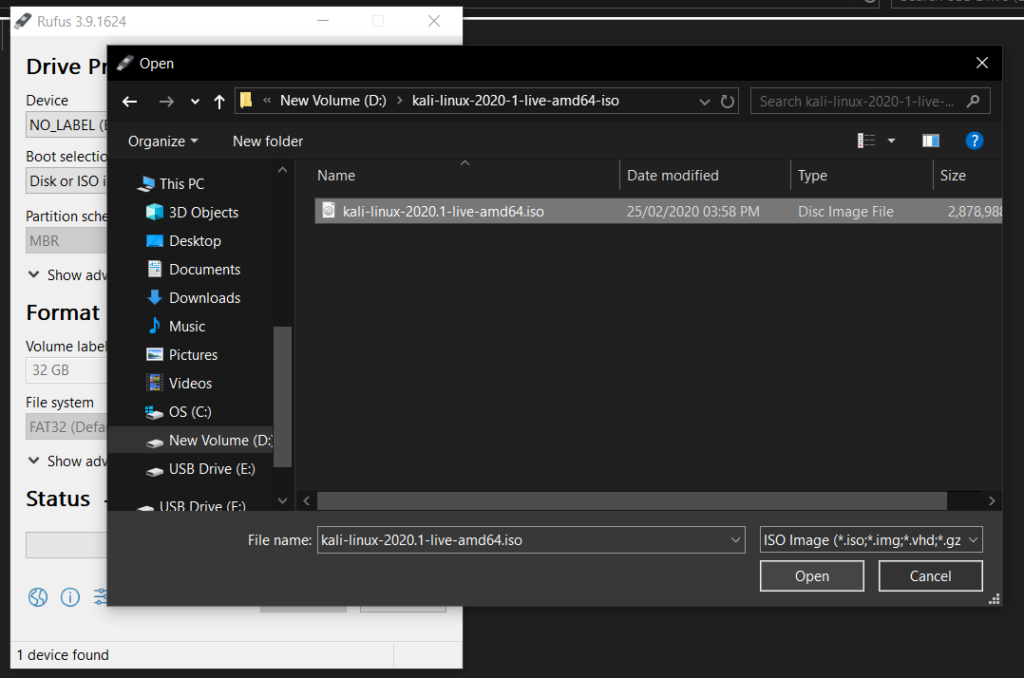
Task: Click the Open button
Action: 812,576
